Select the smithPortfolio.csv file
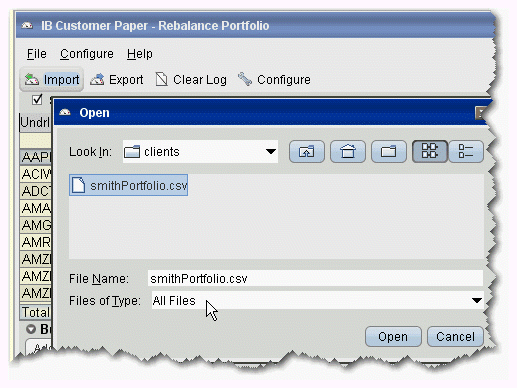 129,185
